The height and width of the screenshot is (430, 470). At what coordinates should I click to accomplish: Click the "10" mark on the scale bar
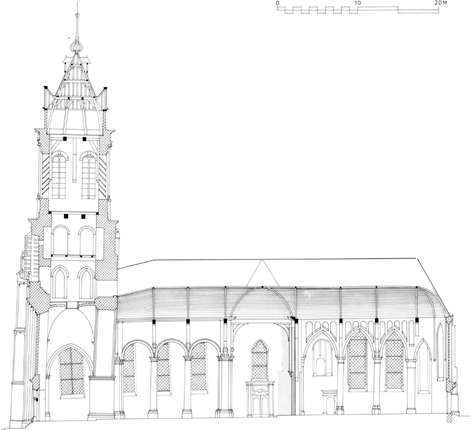click(x=357, y=3)
